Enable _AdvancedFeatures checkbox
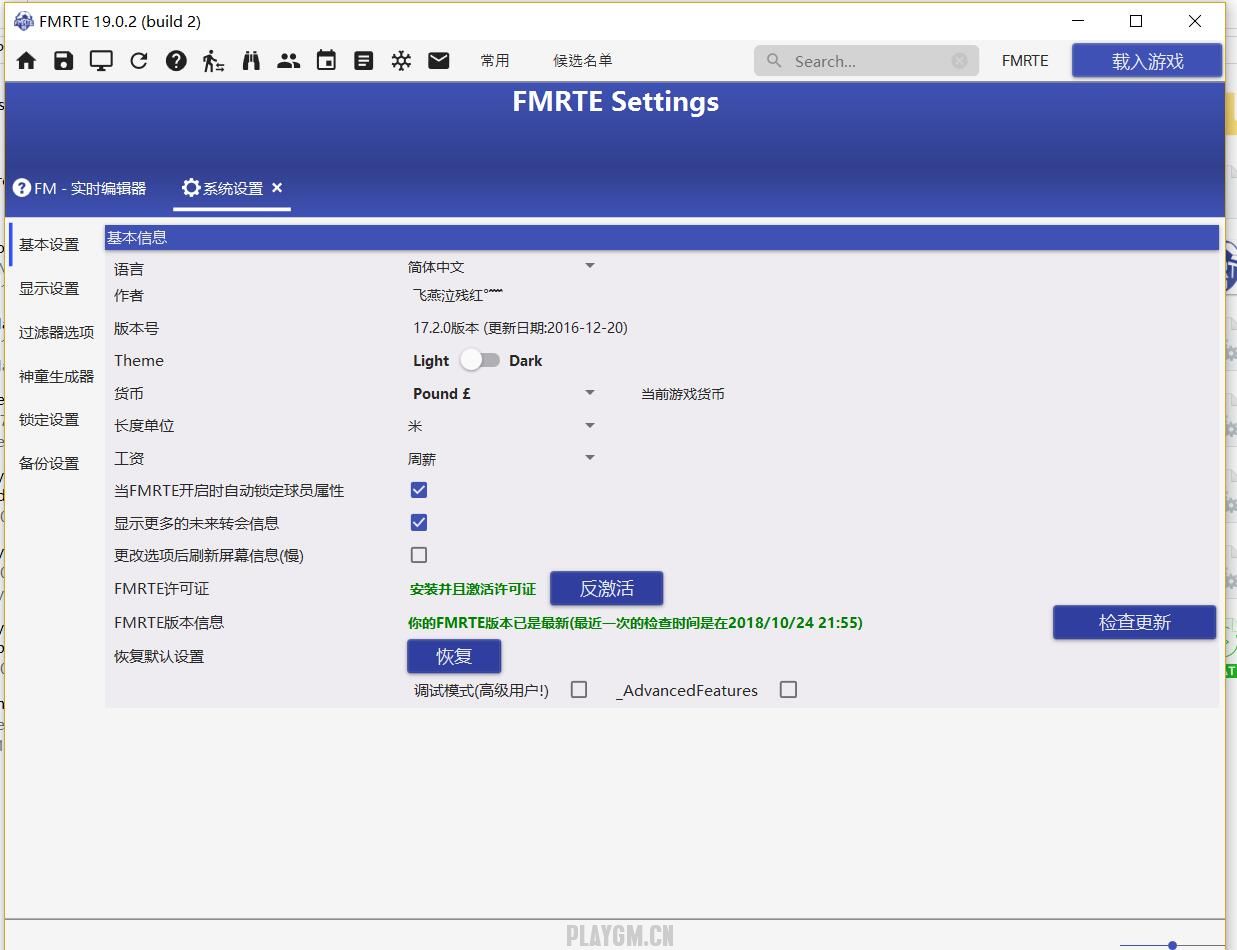 pos(789,689)
